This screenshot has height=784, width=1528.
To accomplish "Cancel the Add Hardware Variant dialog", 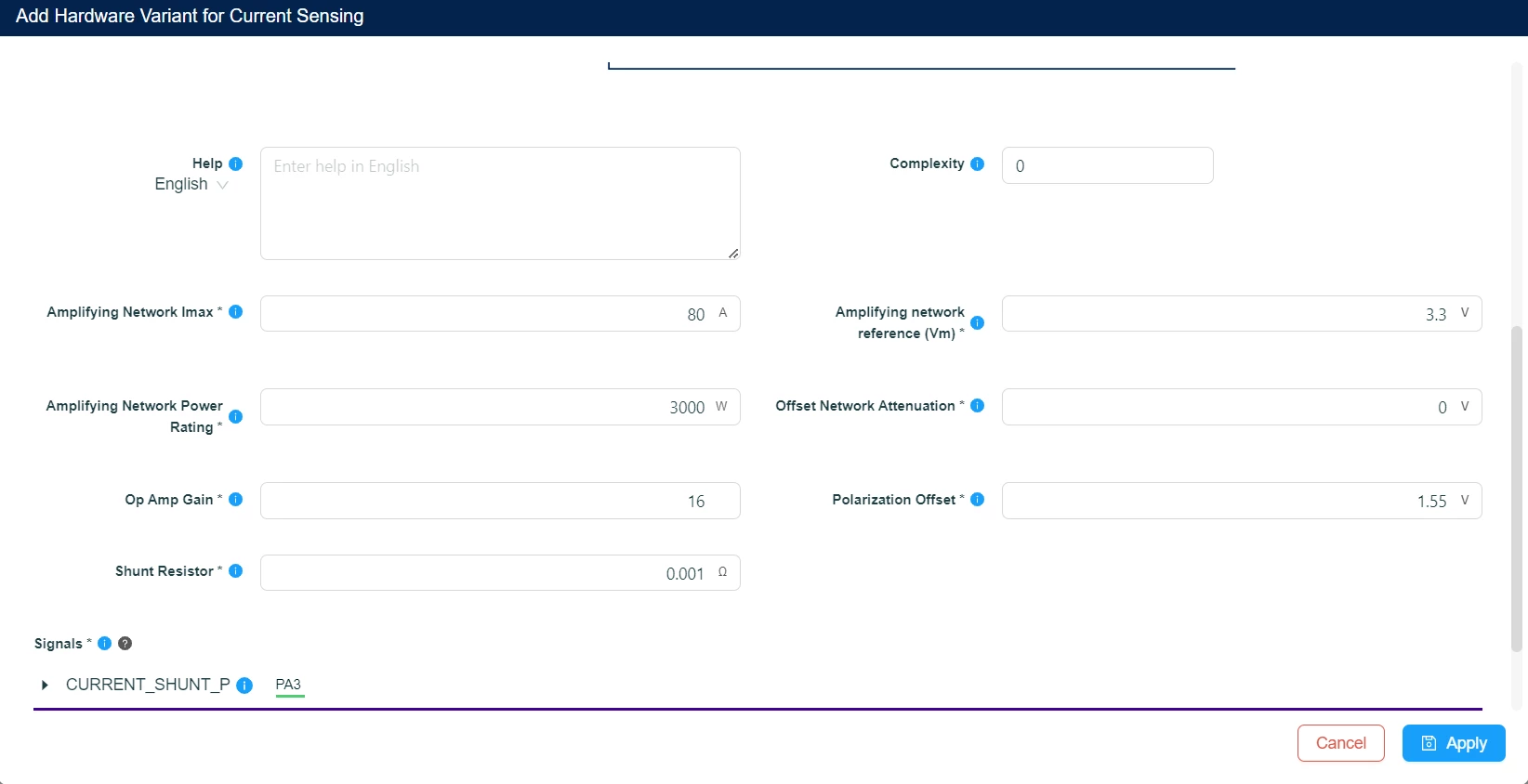I will pos(1341,743).
